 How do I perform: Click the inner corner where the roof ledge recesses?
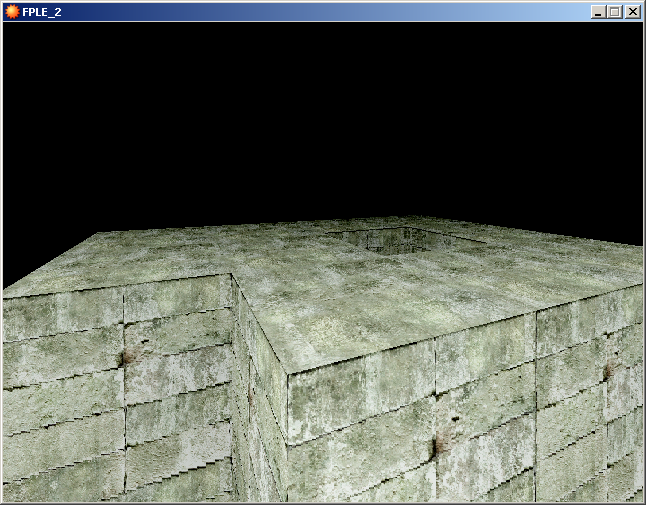pyautogui.click(x=232, y=275)
